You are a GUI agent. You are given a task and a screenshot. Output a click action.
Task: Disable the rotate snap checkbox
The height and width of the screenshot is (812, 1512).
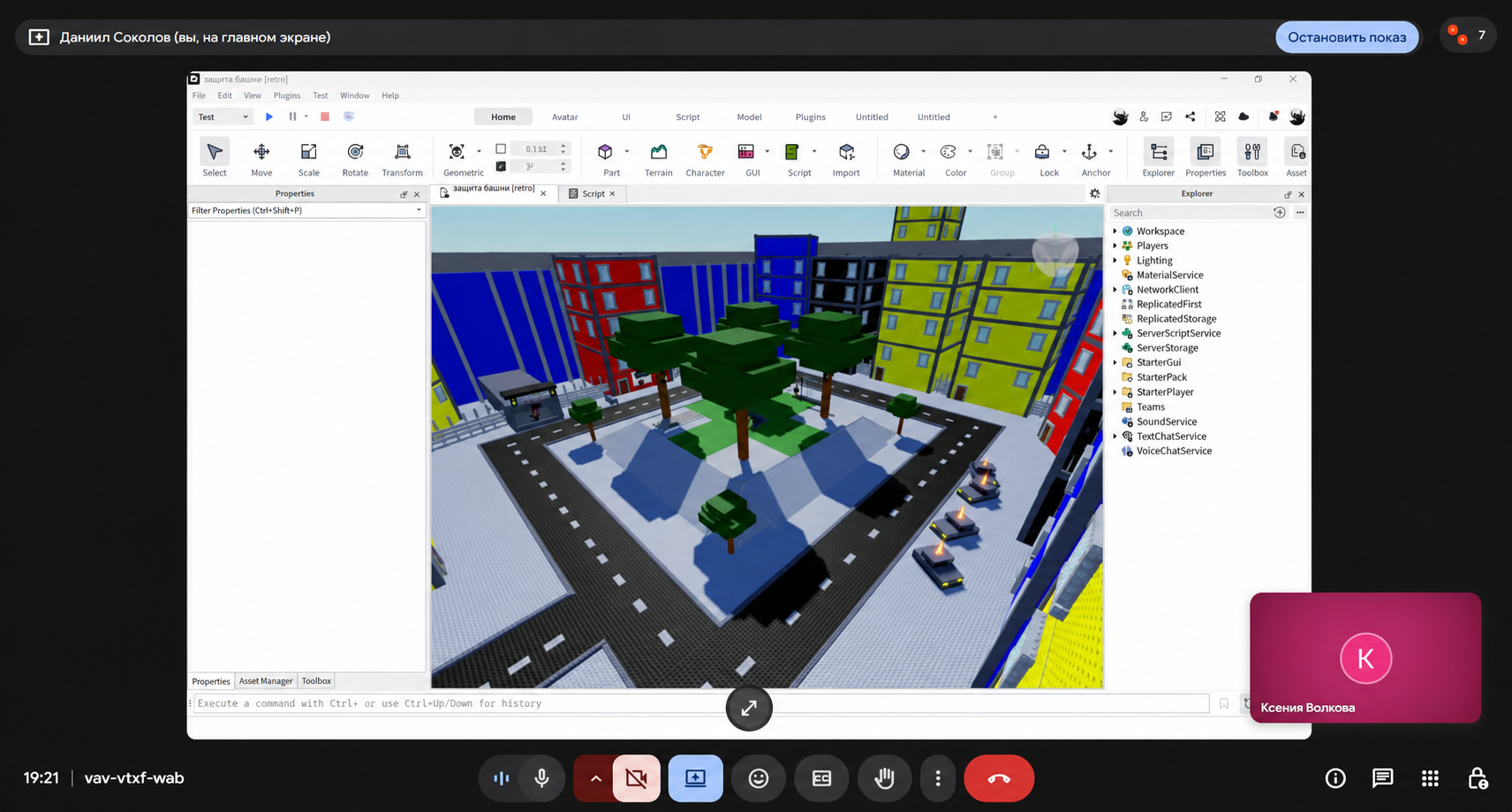501,166
